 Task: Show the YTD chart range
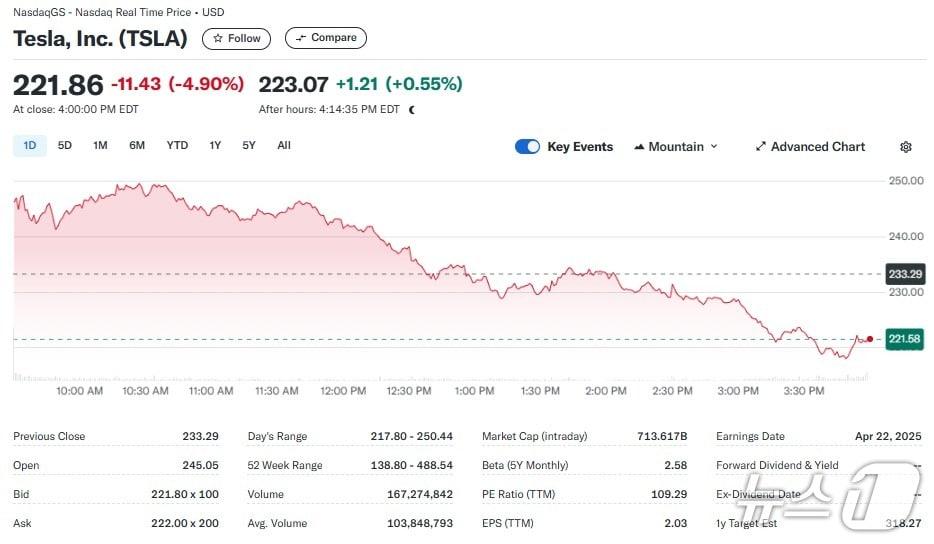(177, 146)
